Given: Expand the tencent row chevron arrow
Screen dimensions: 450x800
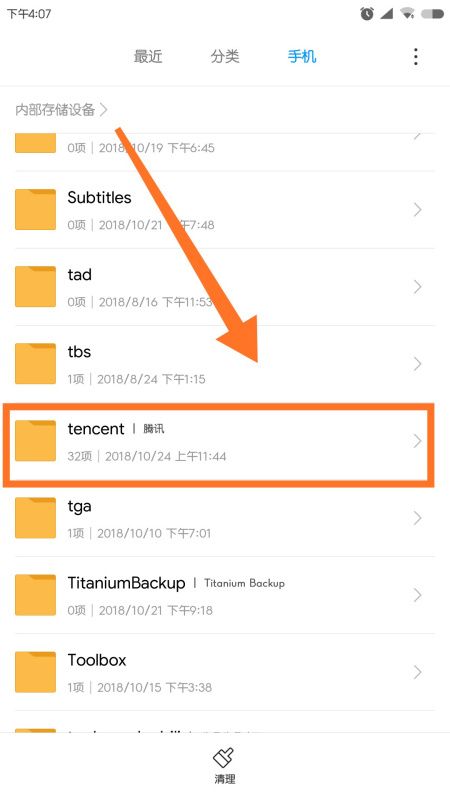Looking at the screenshot, I should [418, 441].
